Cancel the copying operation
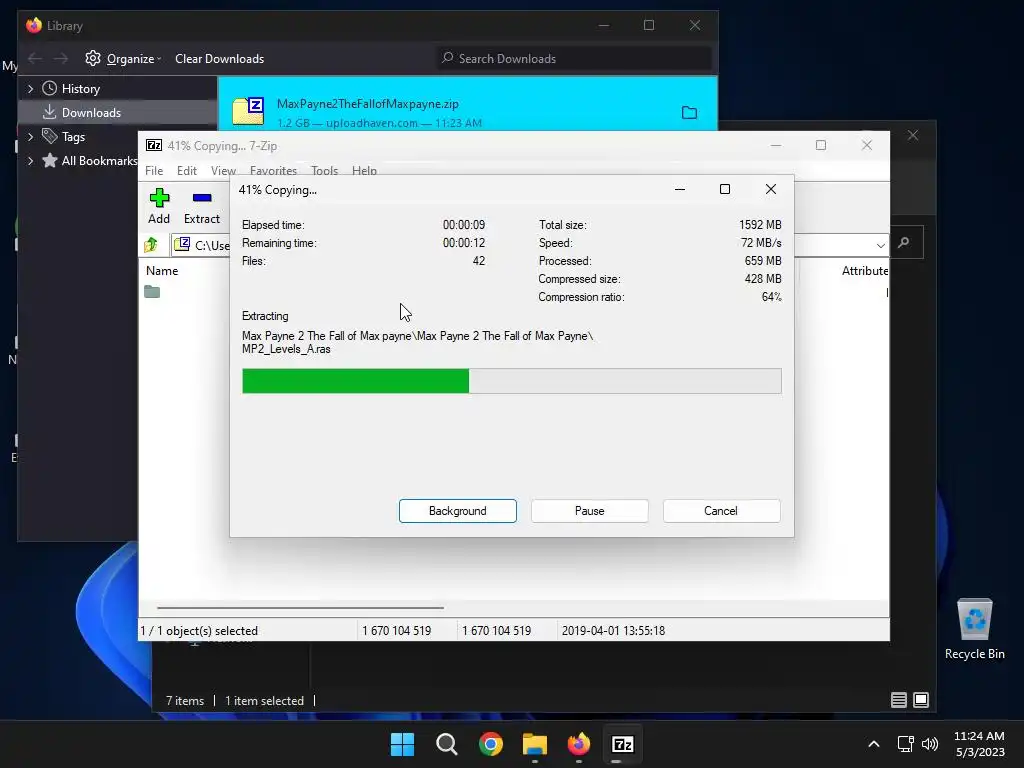The height and width of the screenshot is (768, 1024). 721,511
